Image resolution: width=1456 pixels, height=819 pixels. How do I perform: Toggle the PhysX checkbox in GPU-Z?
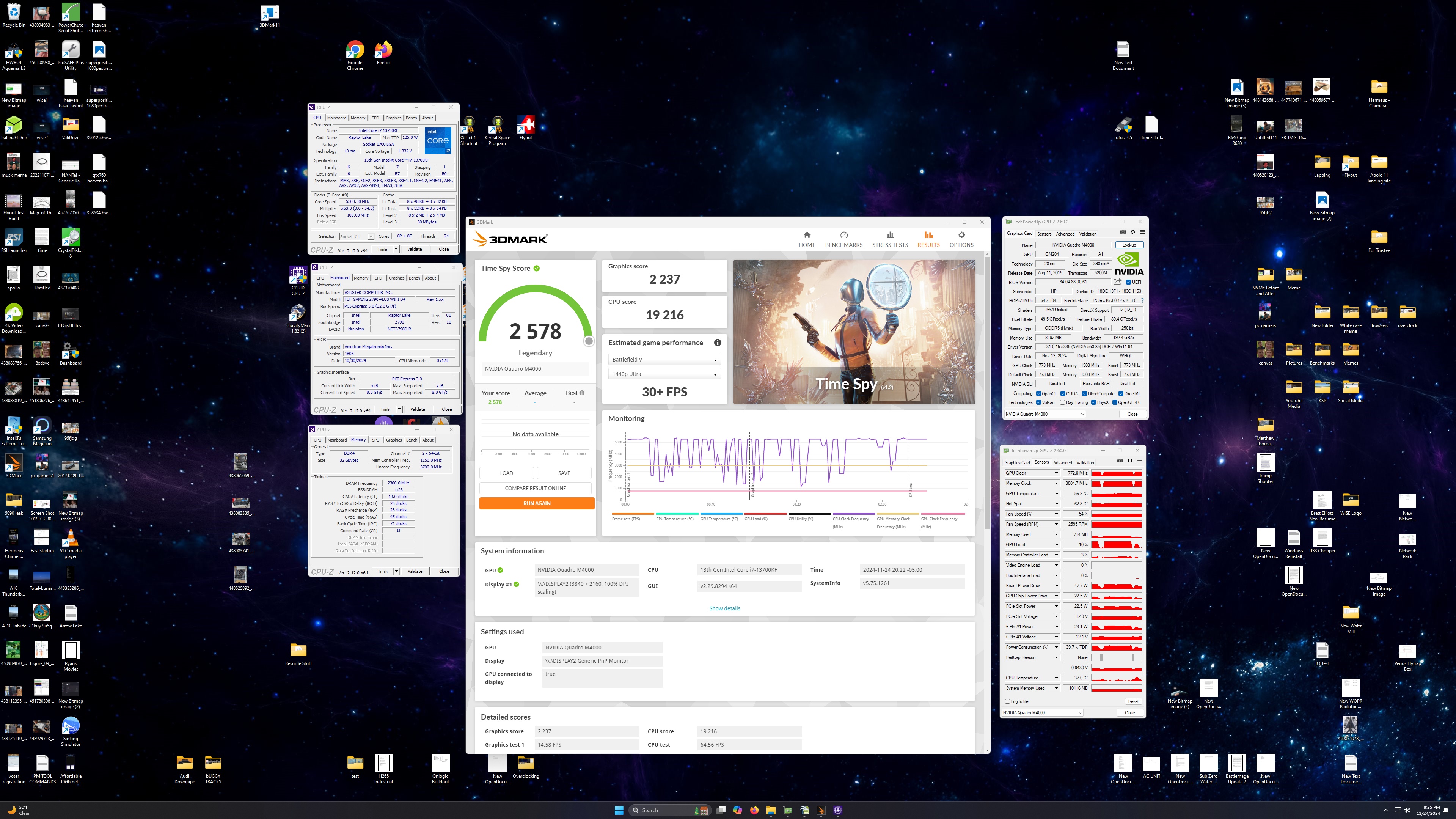[1093, 402]
